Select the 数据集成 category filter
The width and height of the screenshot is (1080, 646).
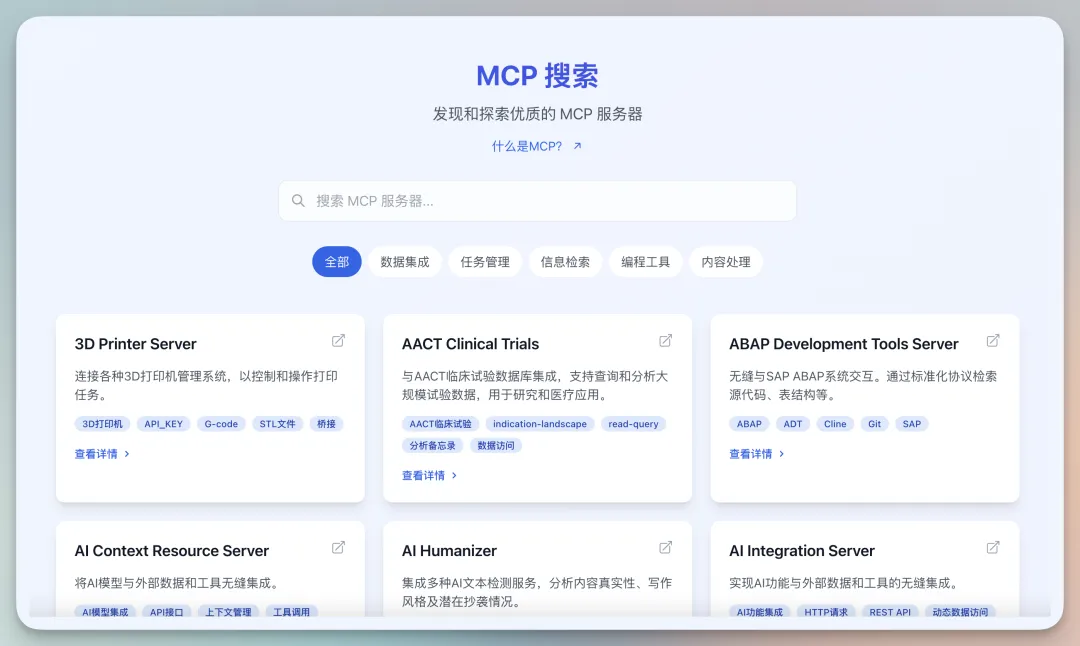[x=404, y=262]
